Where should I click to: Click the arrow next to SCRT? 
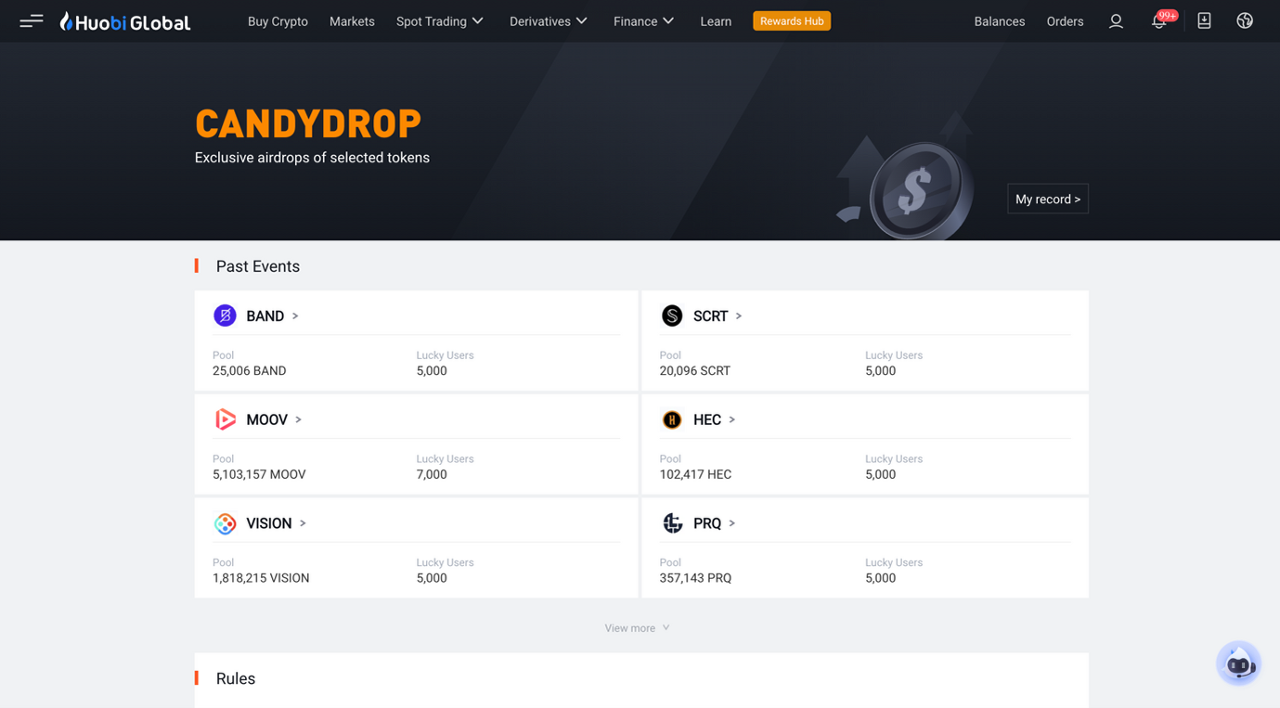[x=739, y=316]
